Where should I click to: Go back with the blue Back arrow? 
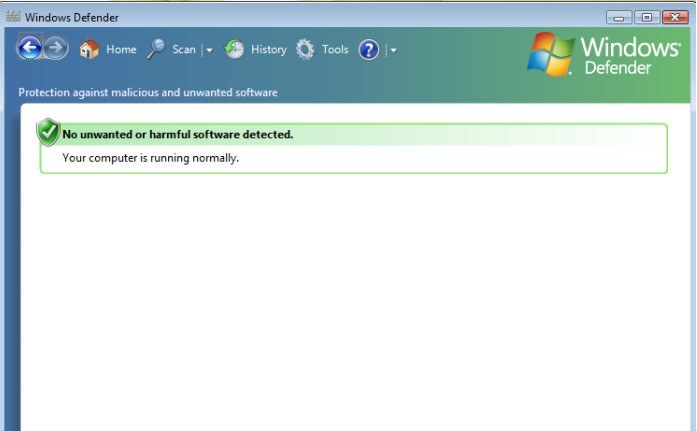(x=30, y=47)
